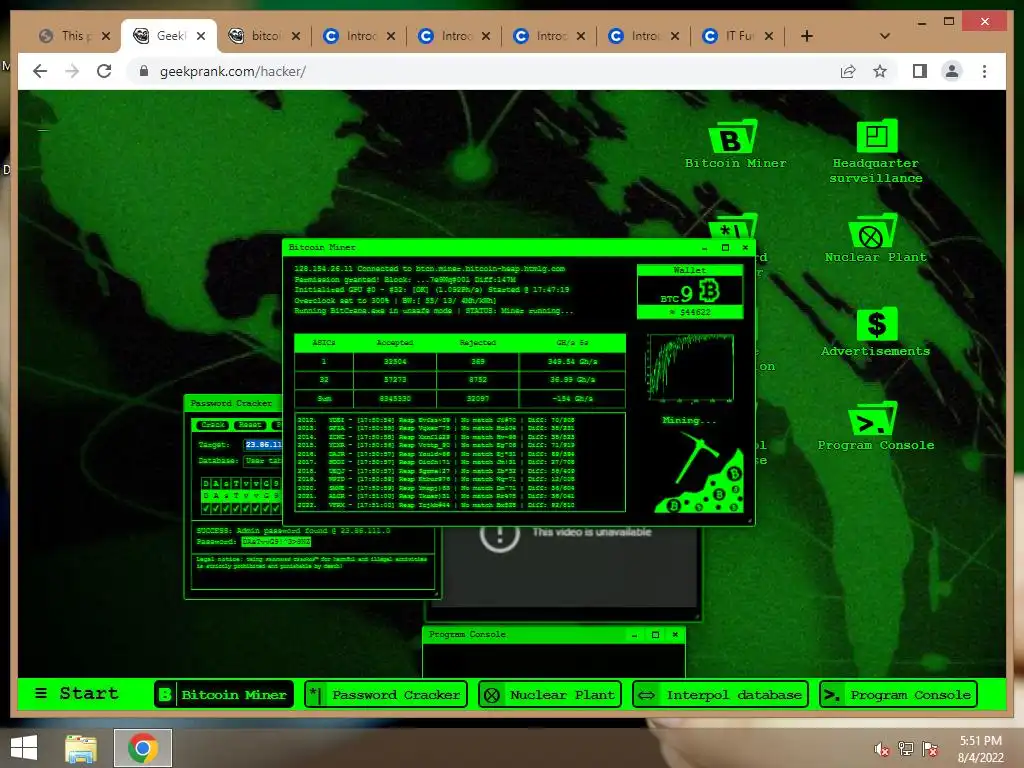
Task: Click the '349.54 Gh/s' table cell
Action: [572, 362]
